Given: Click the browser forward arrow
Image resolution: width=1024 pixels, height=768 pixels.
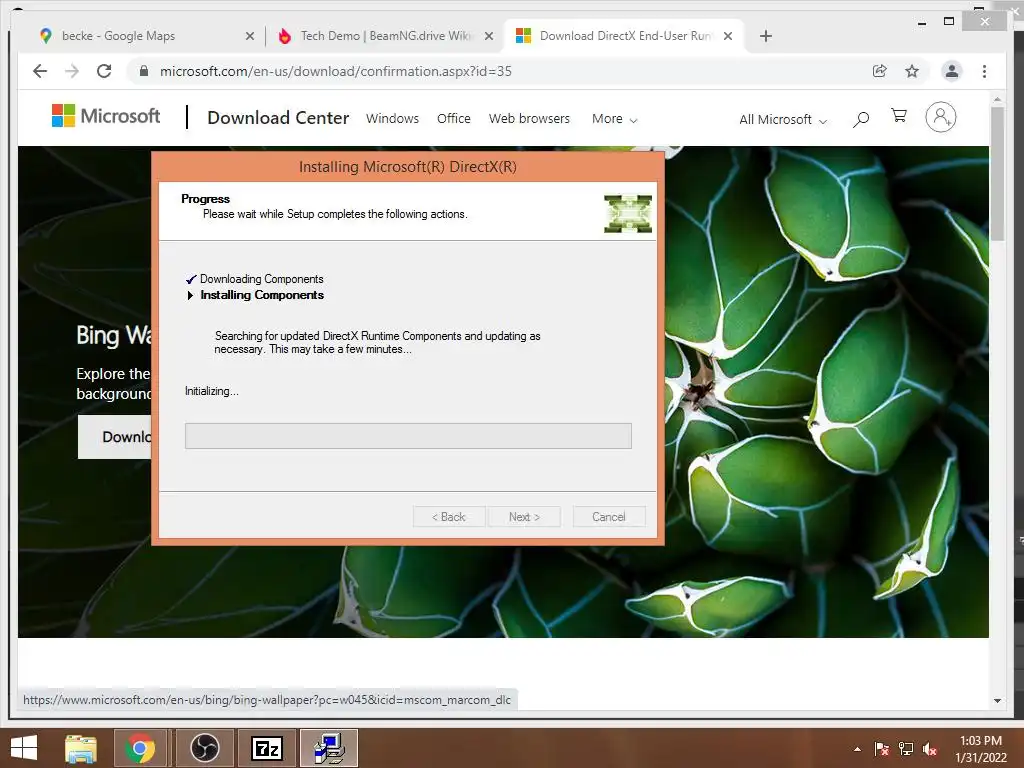Looking at the screenshot, I should click(x=72, y=71).
